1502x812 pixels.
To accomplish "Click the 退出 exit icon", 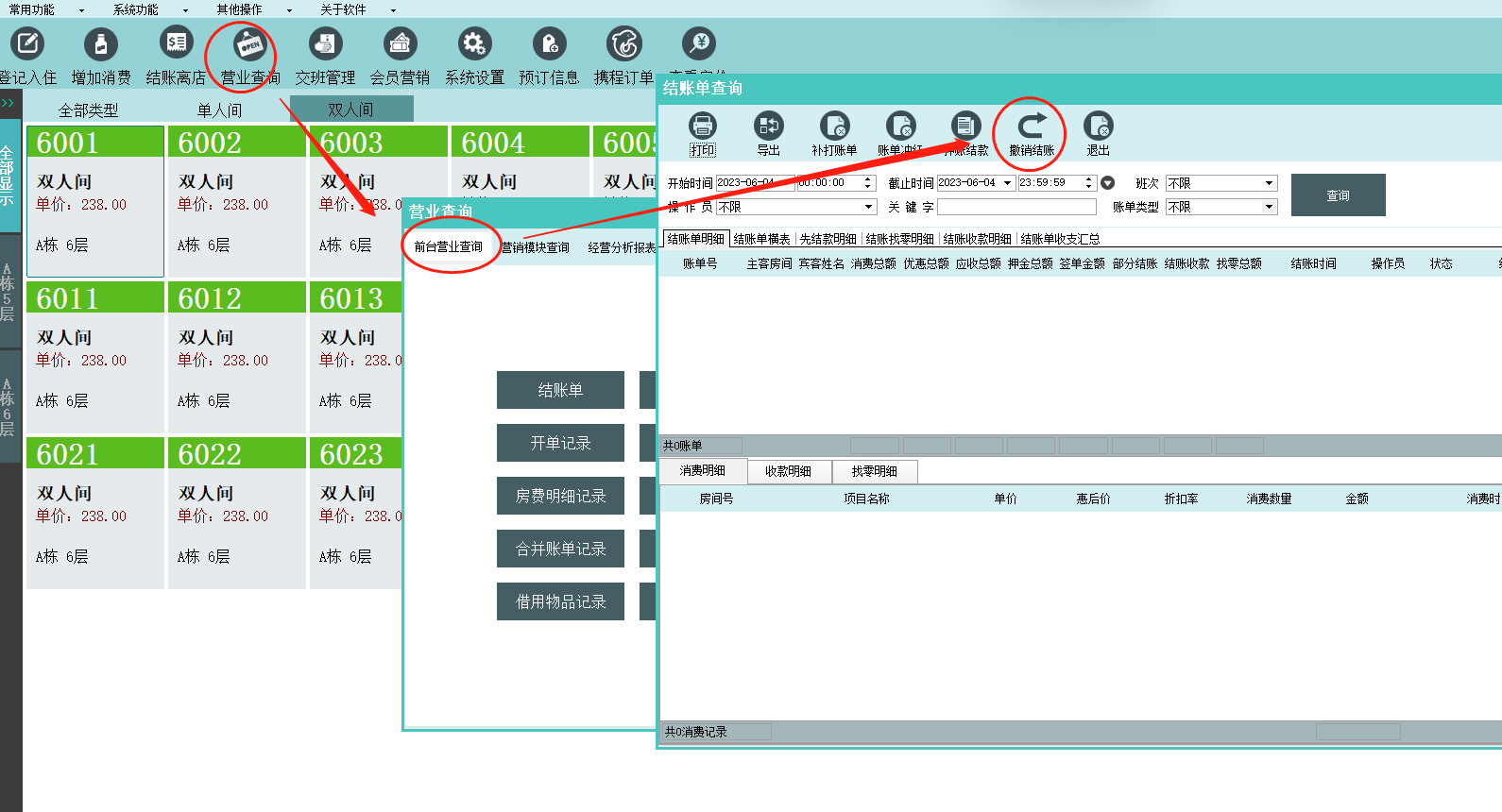I will (1098, 127).
